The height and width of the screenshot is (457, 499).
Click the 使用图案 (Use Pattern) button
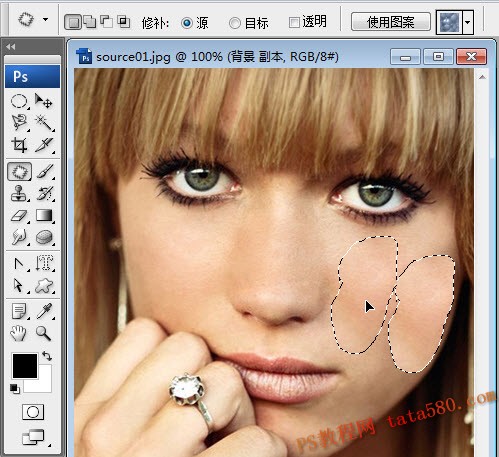tap(391, 22)
